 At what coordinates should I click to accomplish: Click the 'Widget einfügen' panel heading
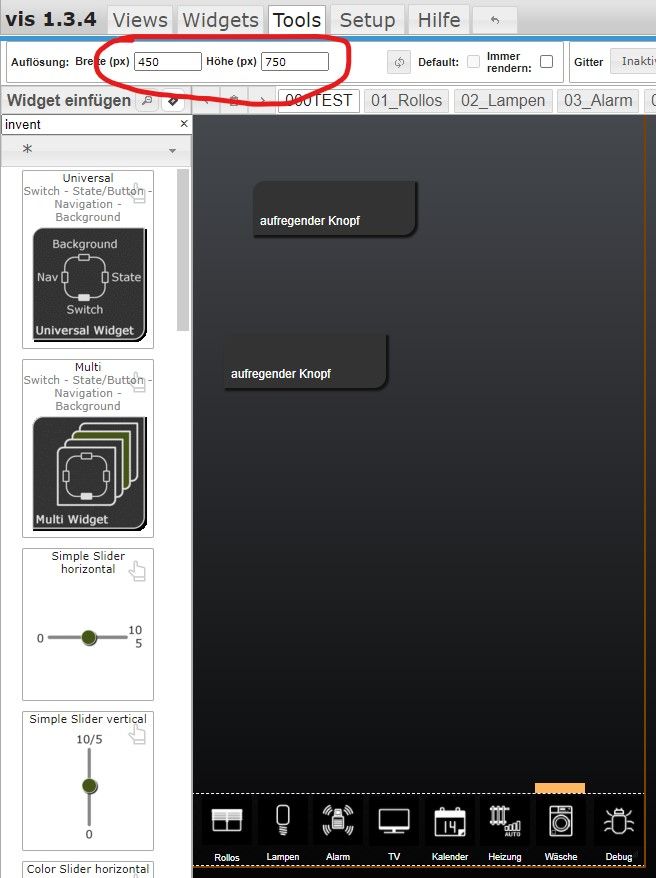pyautogui.click(x=69, y=101)
